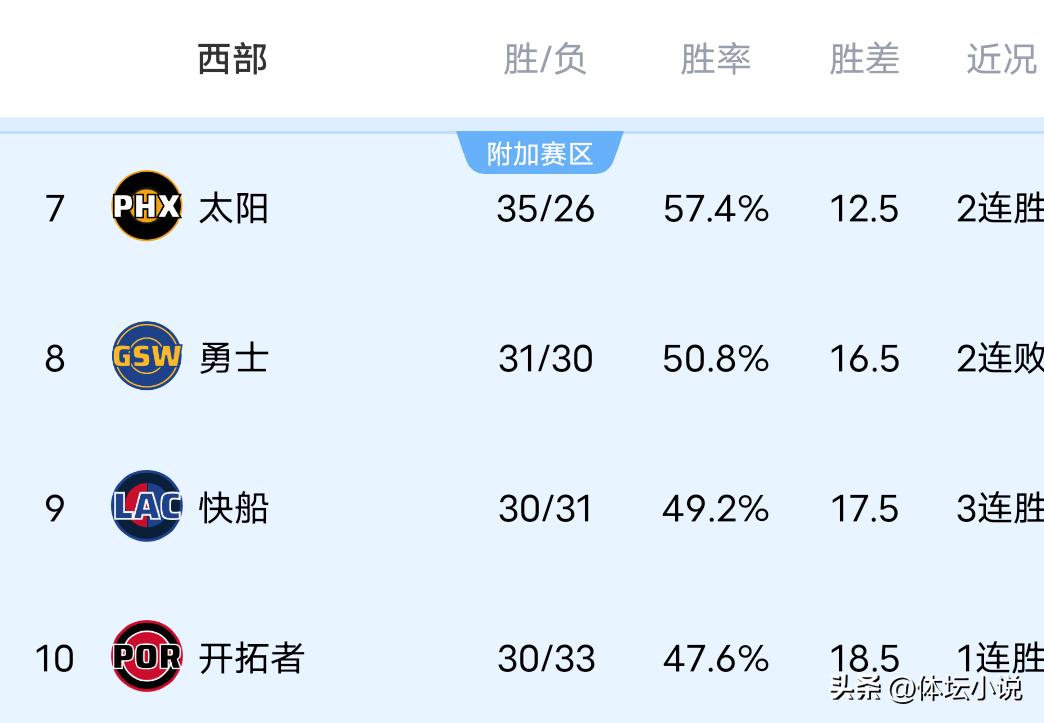This screenshot has width=1044, height=723.
Task: Click the 3连胜 streak for 快船
Action: (x=1000, y=508)
